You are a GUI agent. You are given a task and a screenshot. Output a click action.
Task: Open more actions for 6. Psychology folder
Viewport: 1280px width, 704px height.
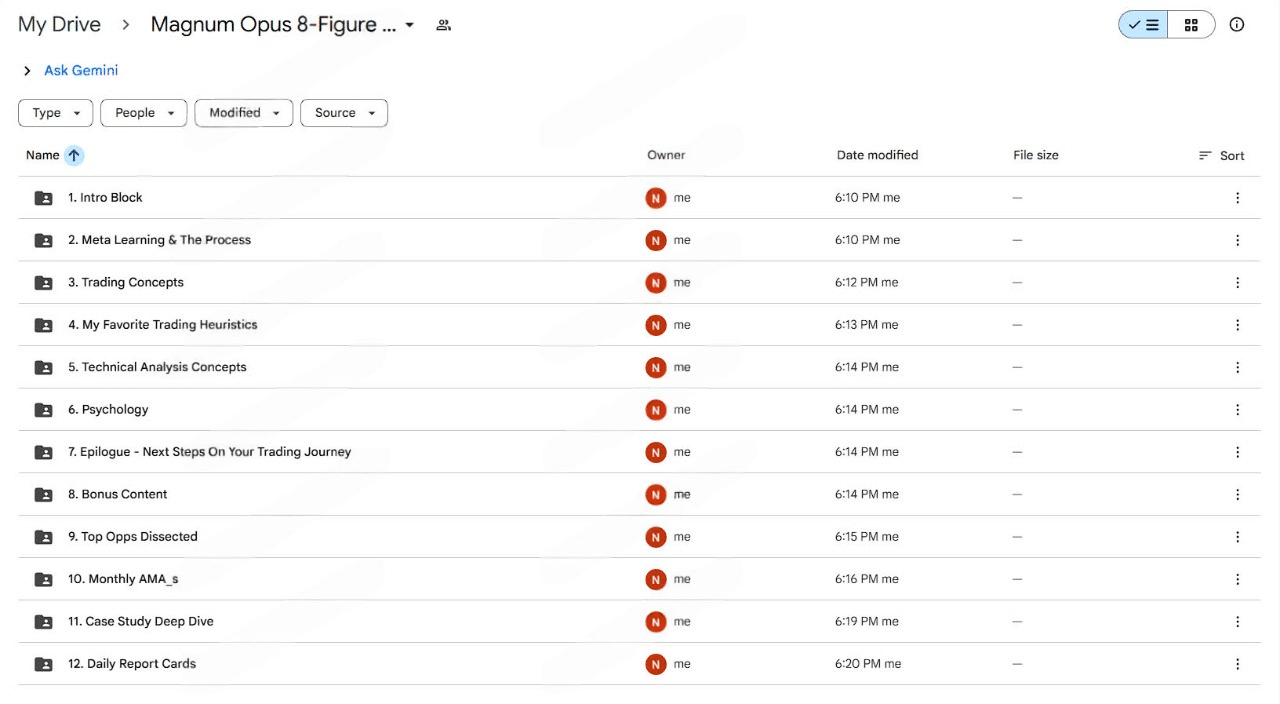click(x=1237, y=410)
